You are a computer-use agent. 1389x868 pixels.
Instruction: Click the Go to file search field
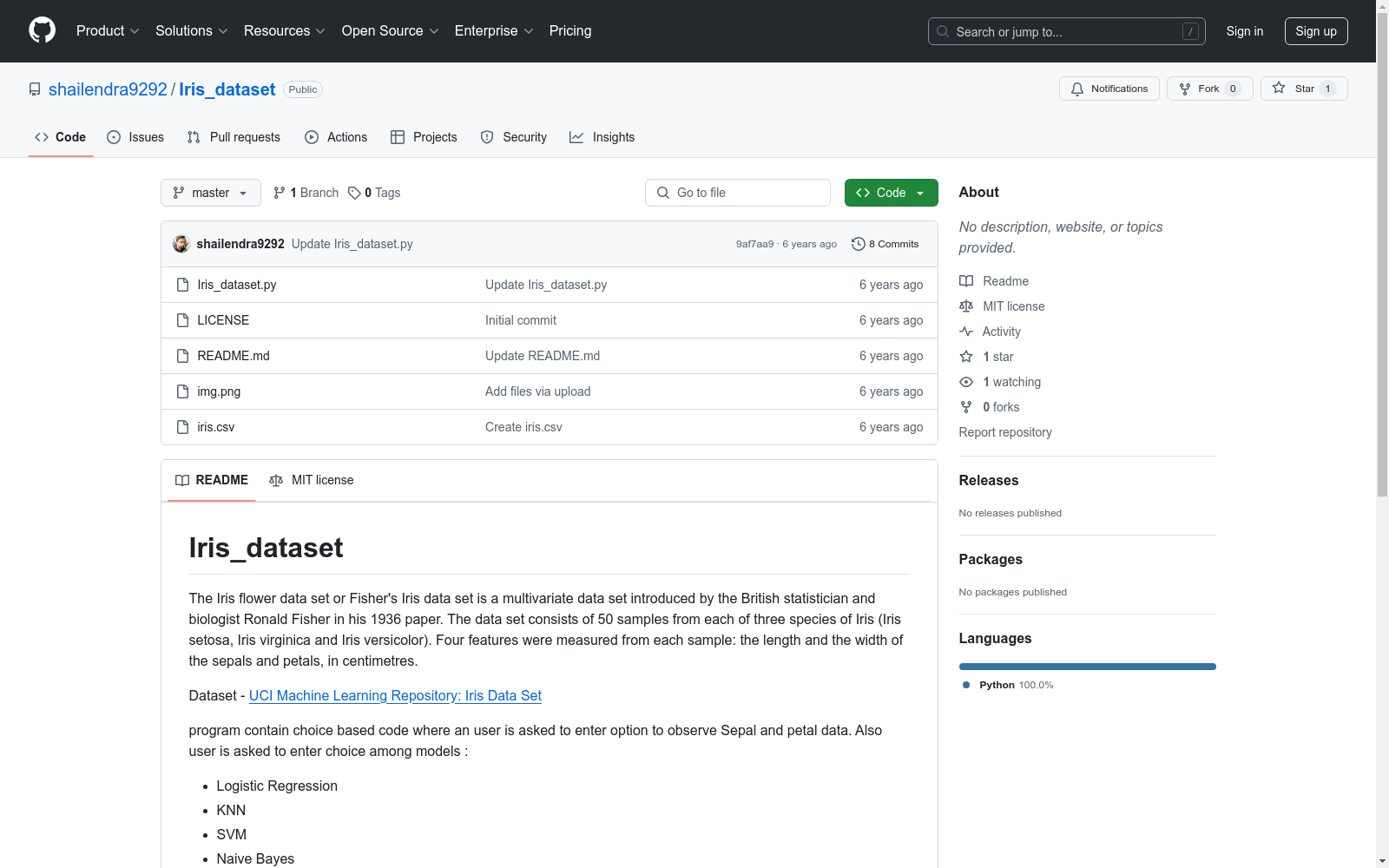click(738, 193)
